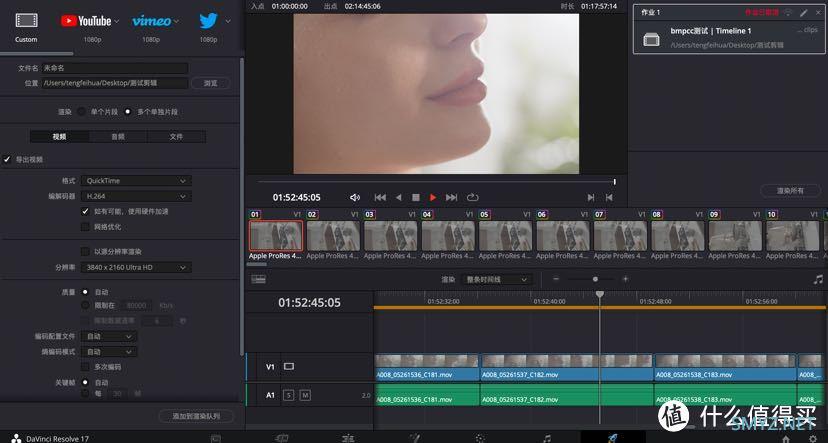This screenshot has height=443, width=828.
Task: Jump to last frame in viewer
Action: 451,197
